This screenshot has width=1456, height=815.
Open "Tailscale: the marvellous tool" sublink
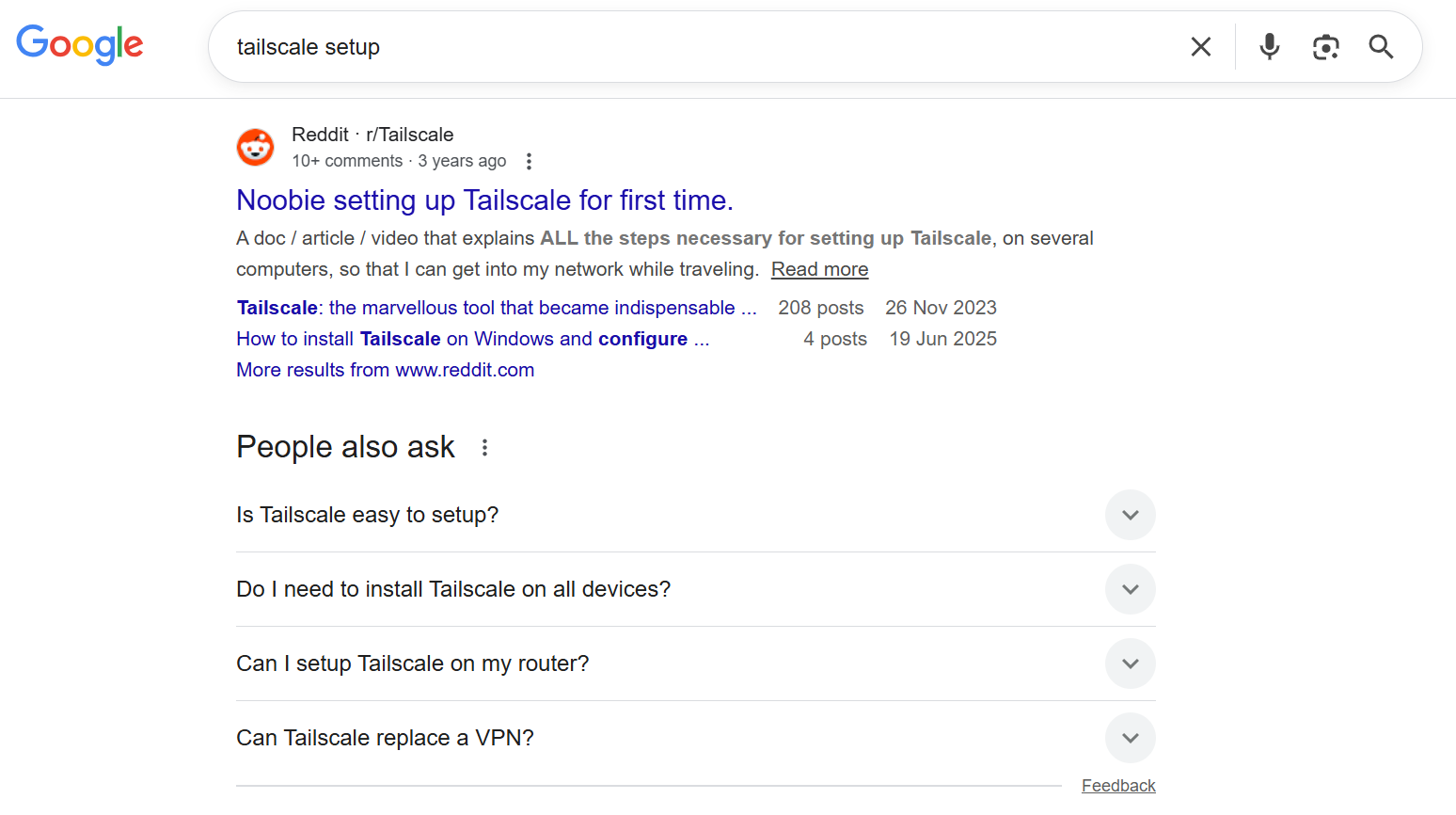click(496, 308)
